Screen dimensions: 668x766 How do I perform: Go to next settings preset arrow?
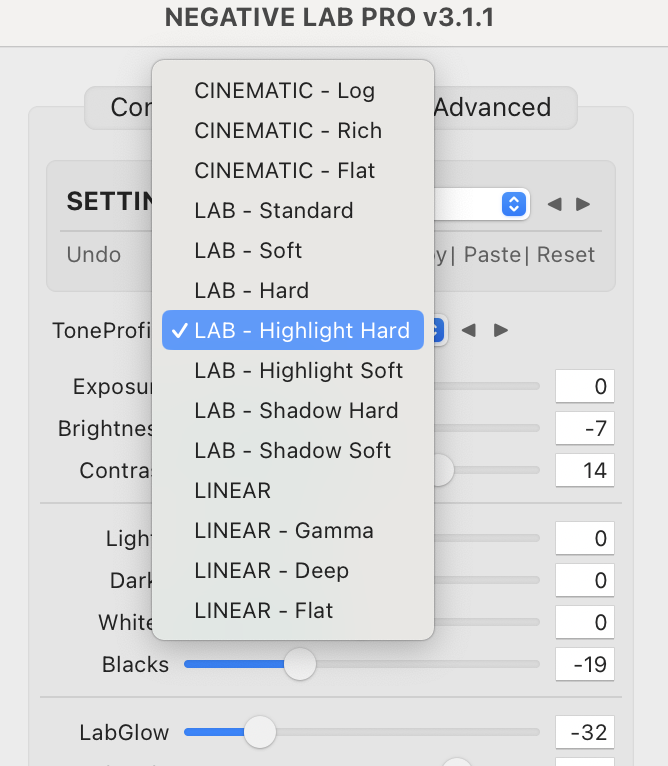pyautogui.click(x=583, y=204)
